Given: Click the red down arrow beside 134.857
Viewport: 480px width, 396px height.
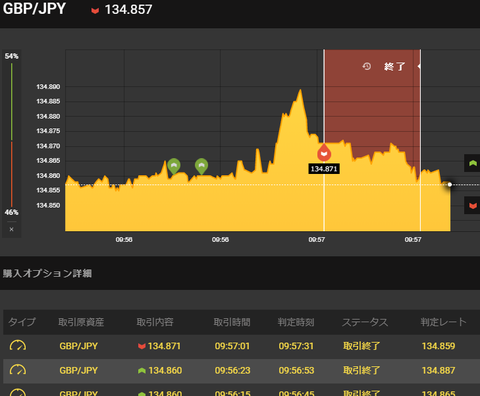Looking at the screenshot, I should 95,11.
